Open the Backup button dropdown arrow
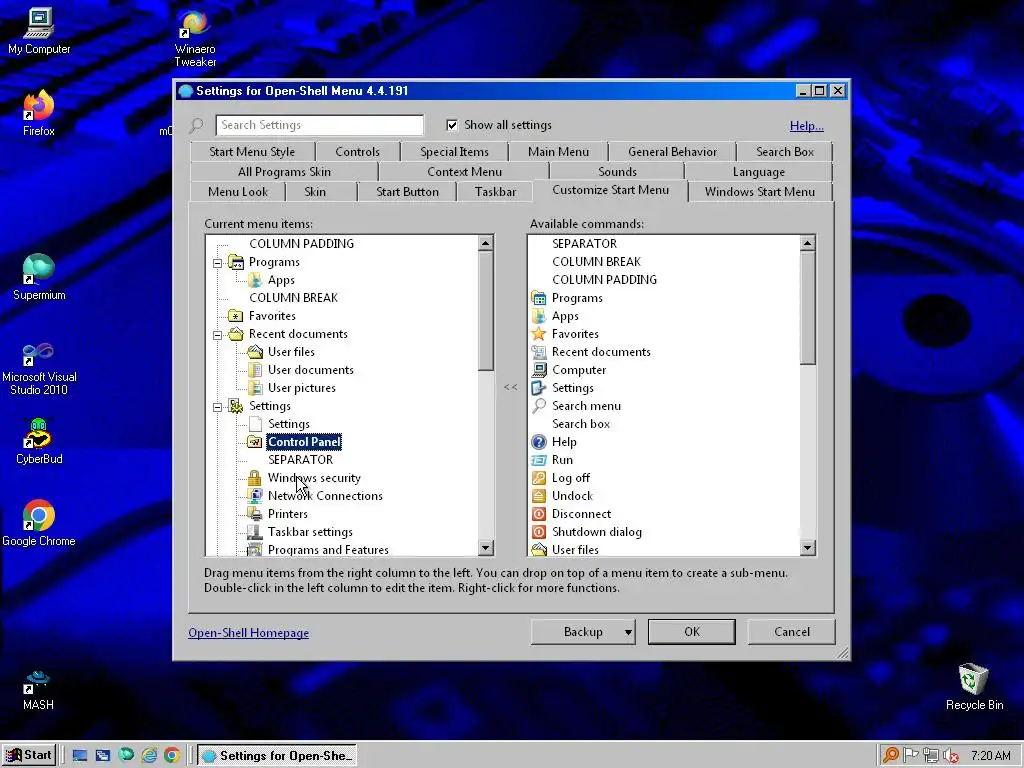 tap(628, 632)
